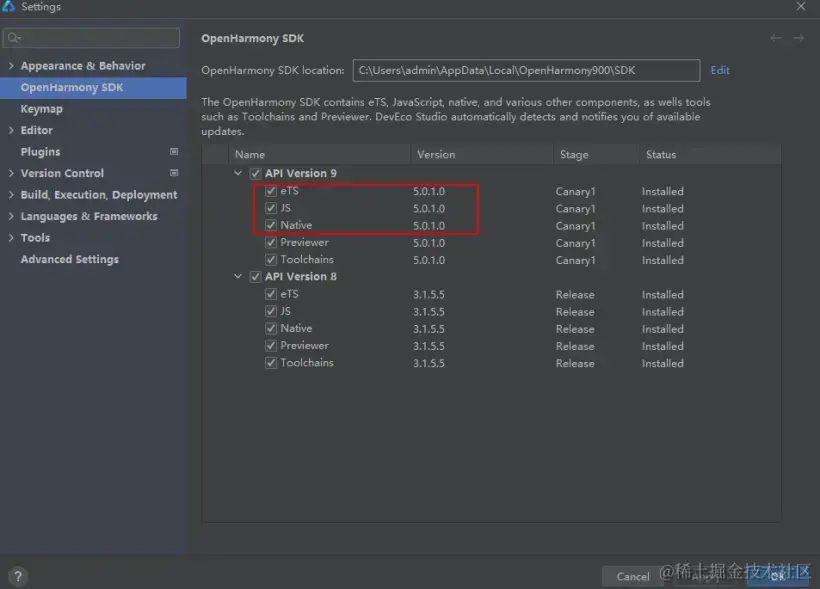820x589 pixels.
Task: Uncheck eTS under API Version 9
Action: point(270,191)
